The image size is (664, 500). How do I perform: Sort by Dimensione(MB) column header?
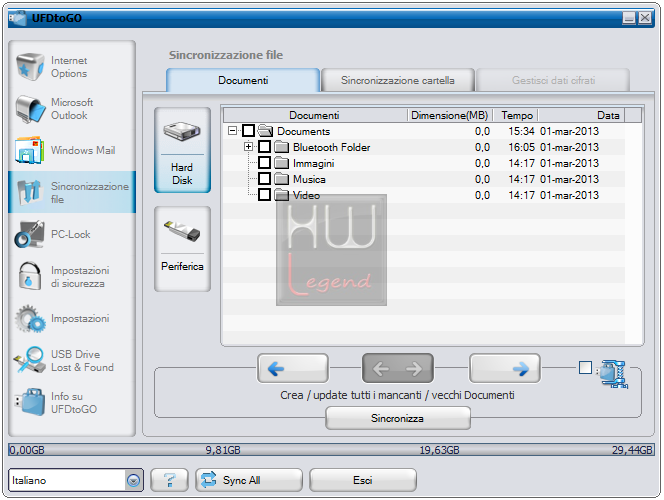coord(450,115)
